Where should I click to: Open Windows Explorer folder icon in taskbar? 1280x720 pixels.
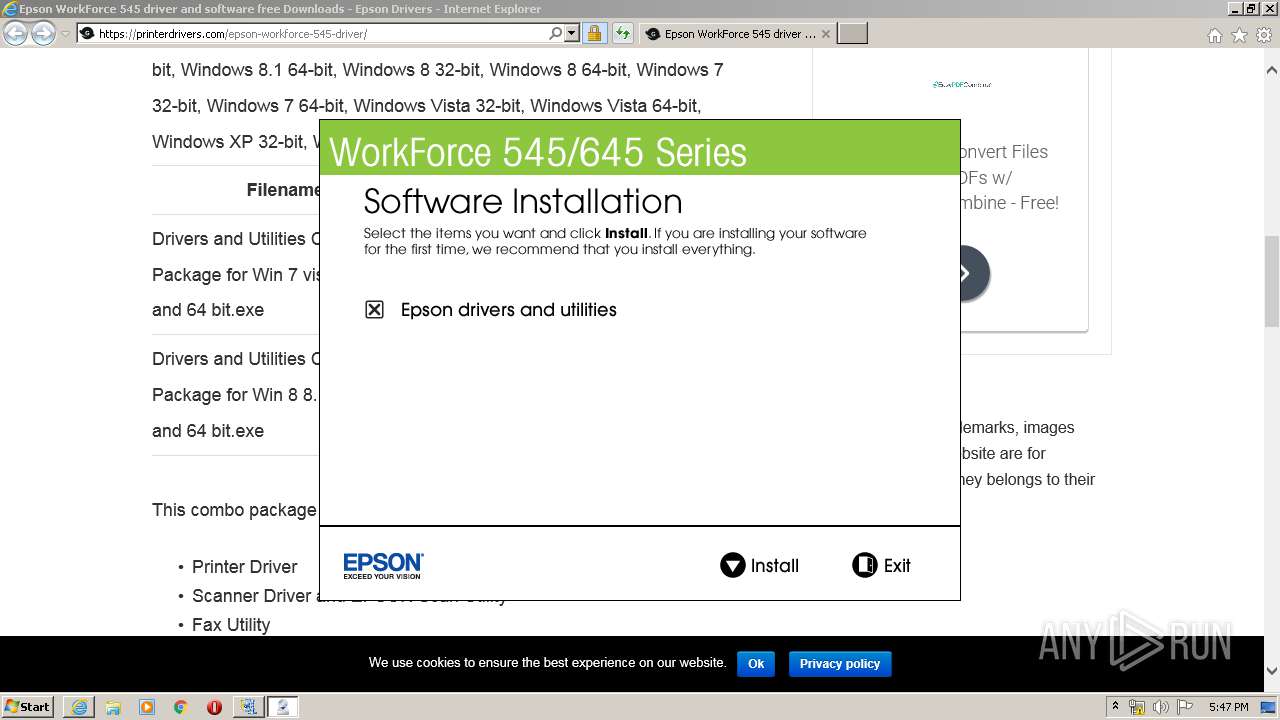[113, 706]
